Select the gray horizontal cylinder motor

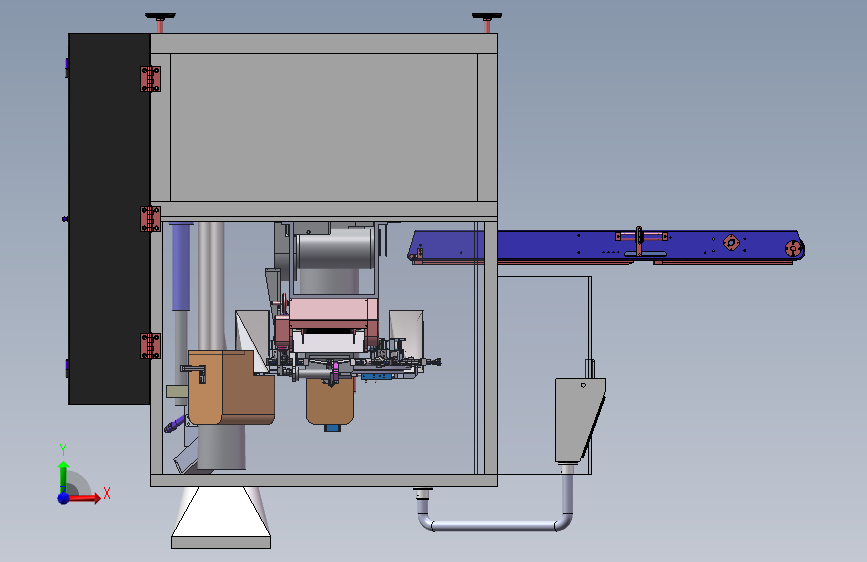pyautogui.click(x=335, y=249)
